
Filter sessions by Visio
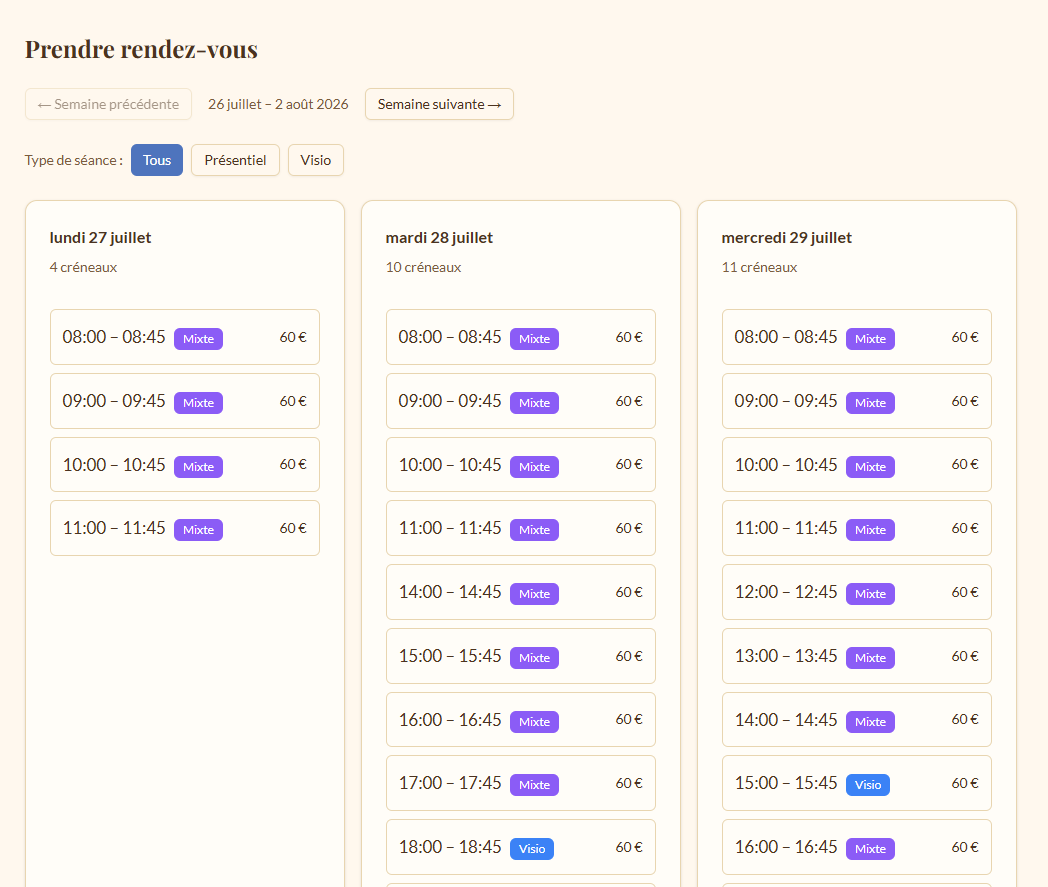315,160
